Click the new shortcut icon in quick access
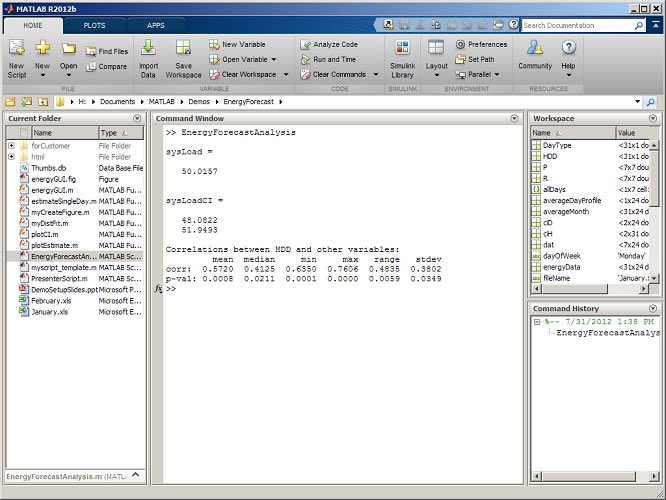 [x=389, y=25]
